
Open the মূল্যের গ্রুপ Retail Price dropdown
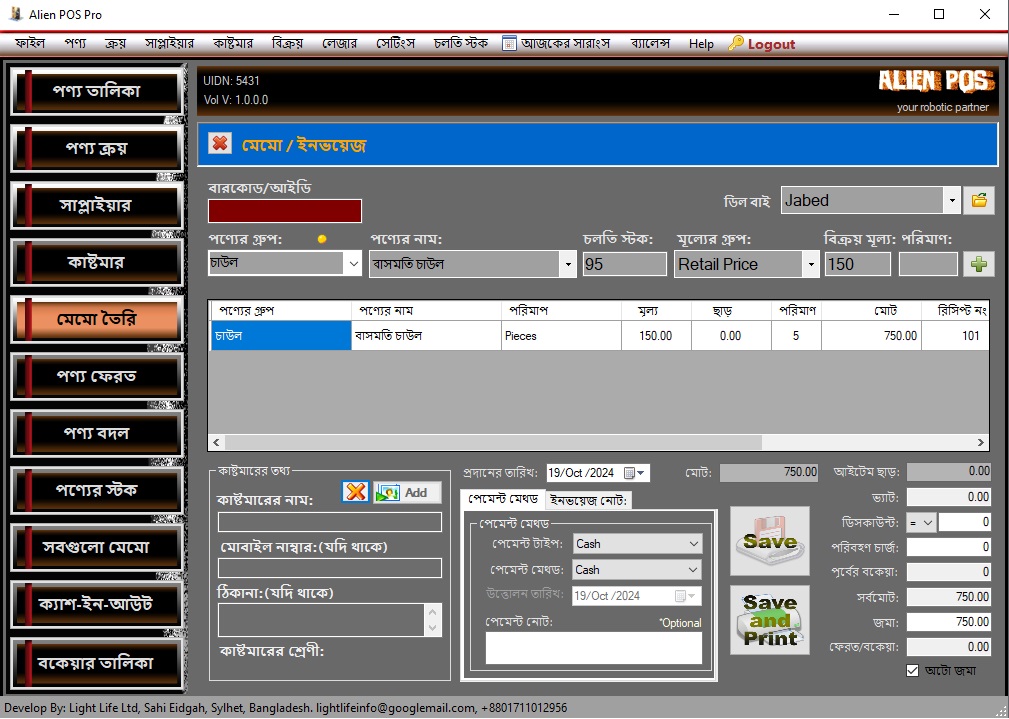pyautogui.click(x=809, y=264)
